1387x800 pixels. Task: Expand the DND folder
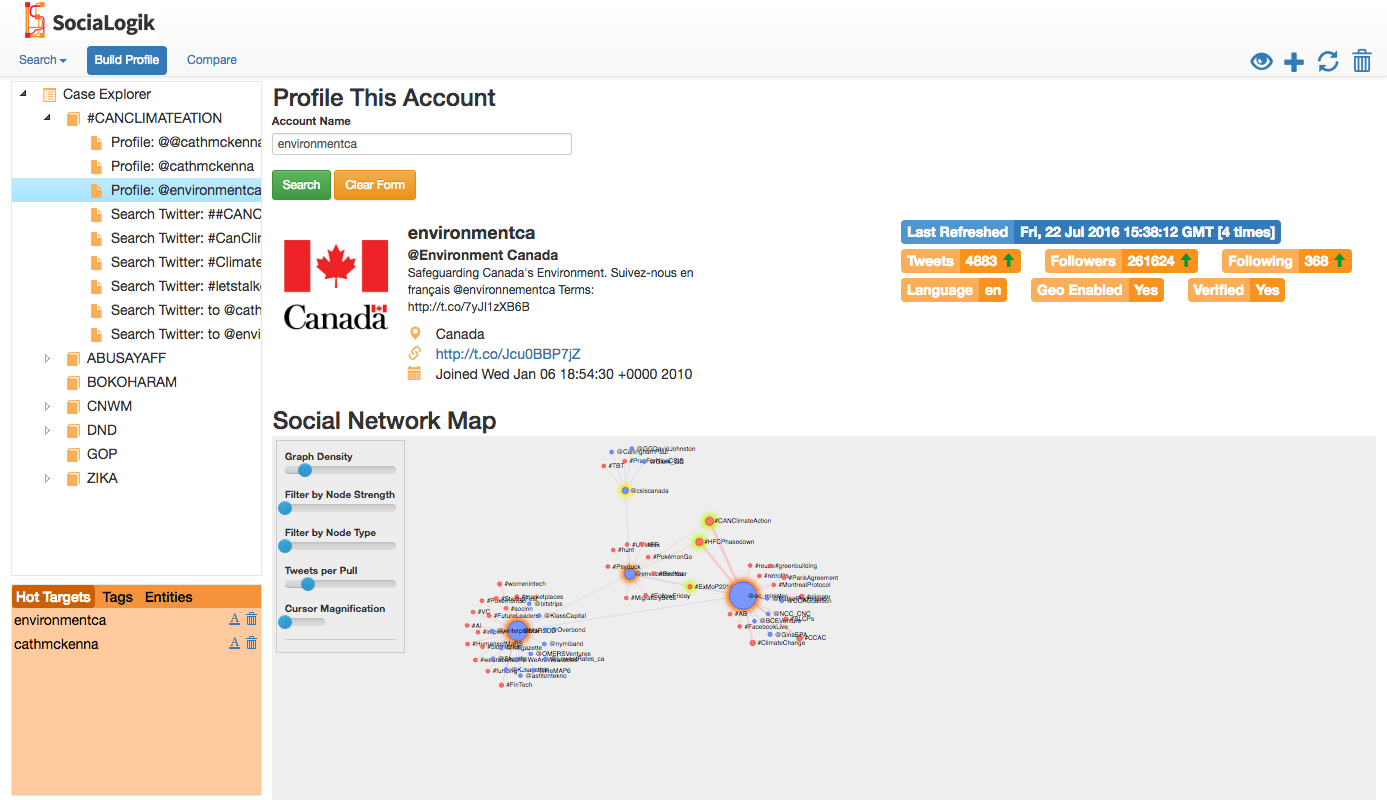(x=47, y=430)
